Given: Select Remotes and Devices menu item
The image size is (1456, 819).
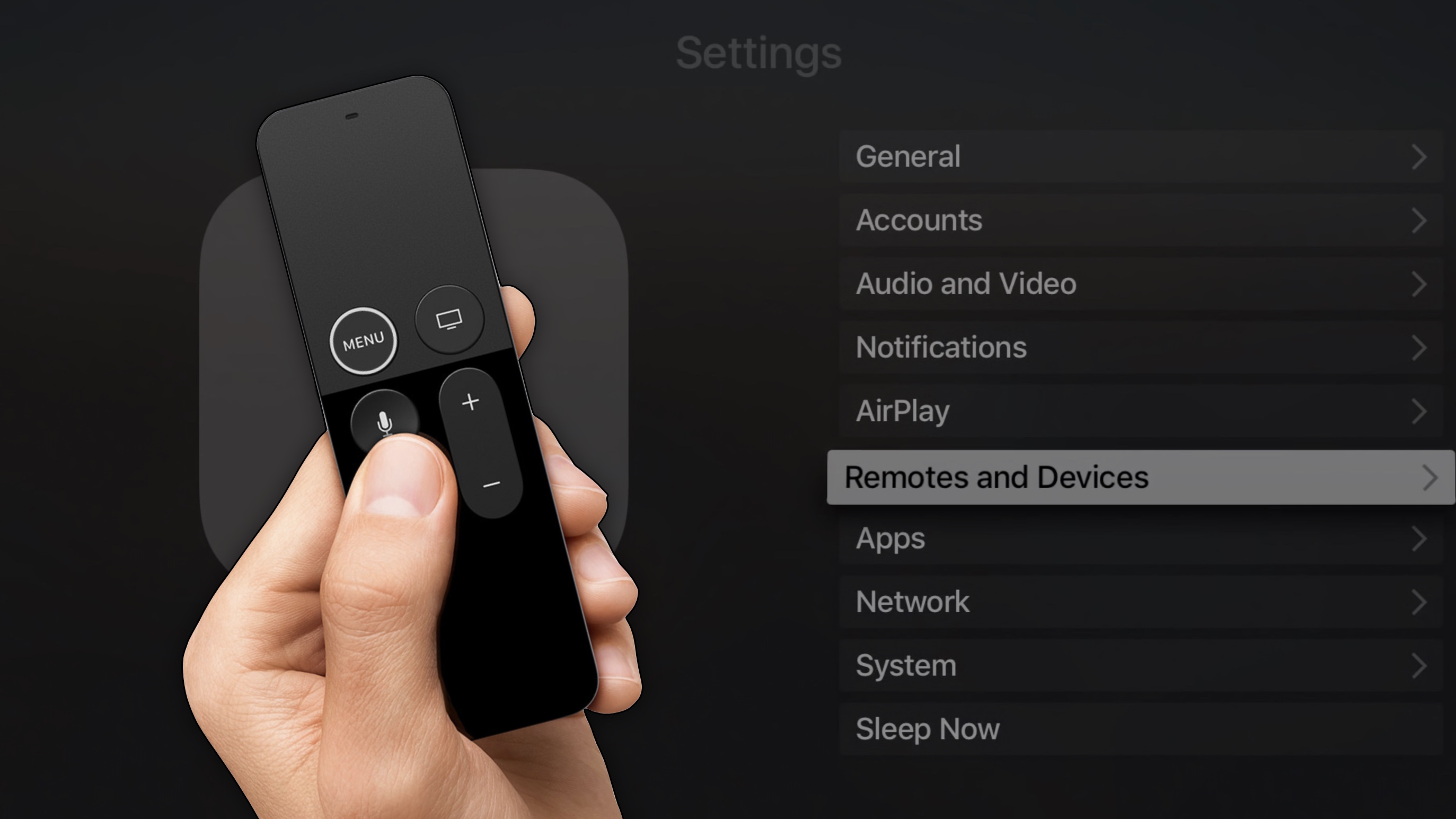Looking at the screenshot, I should tap(1141, 476).
